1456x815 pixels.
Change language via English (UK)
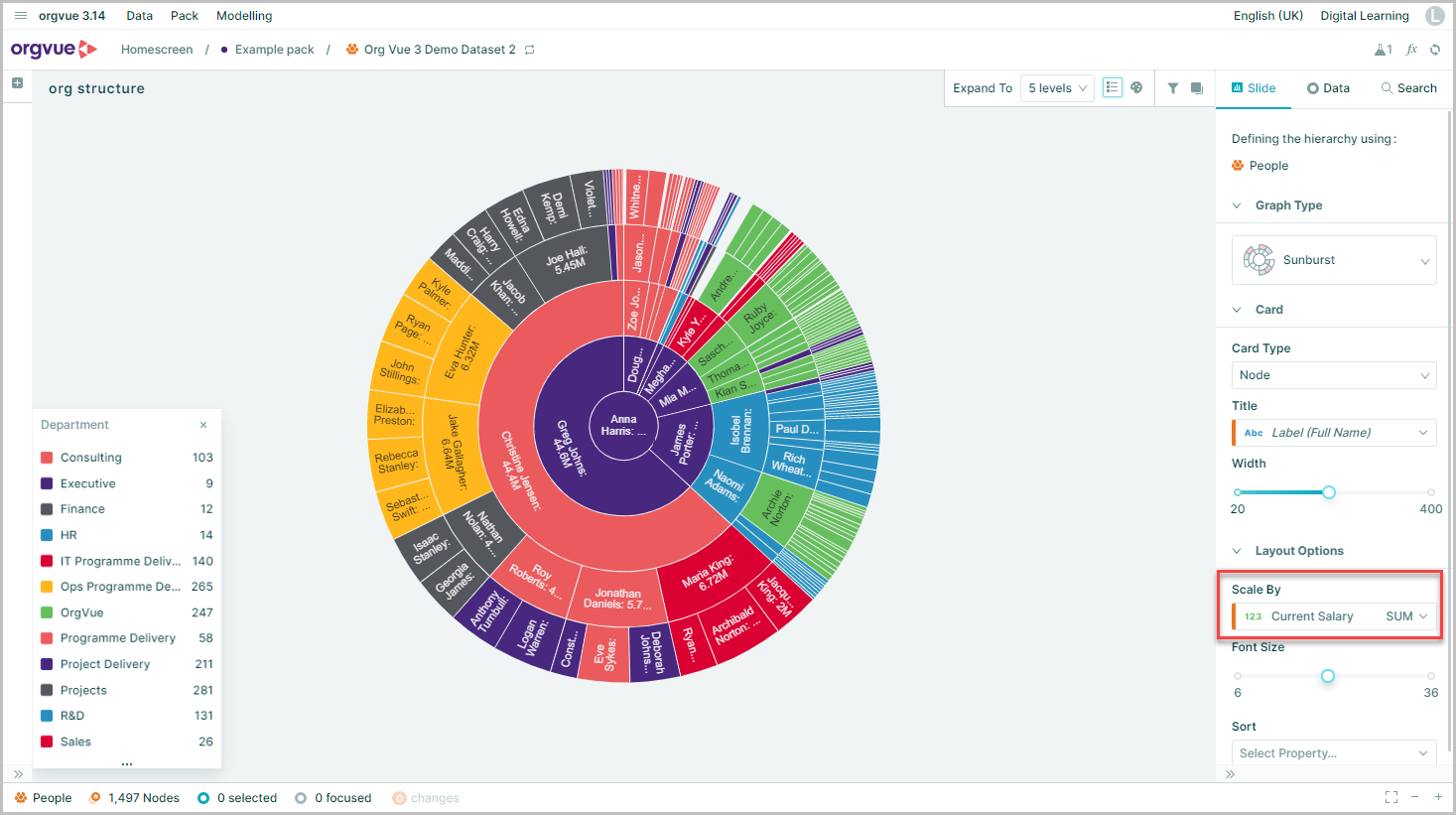point(1268,16)
